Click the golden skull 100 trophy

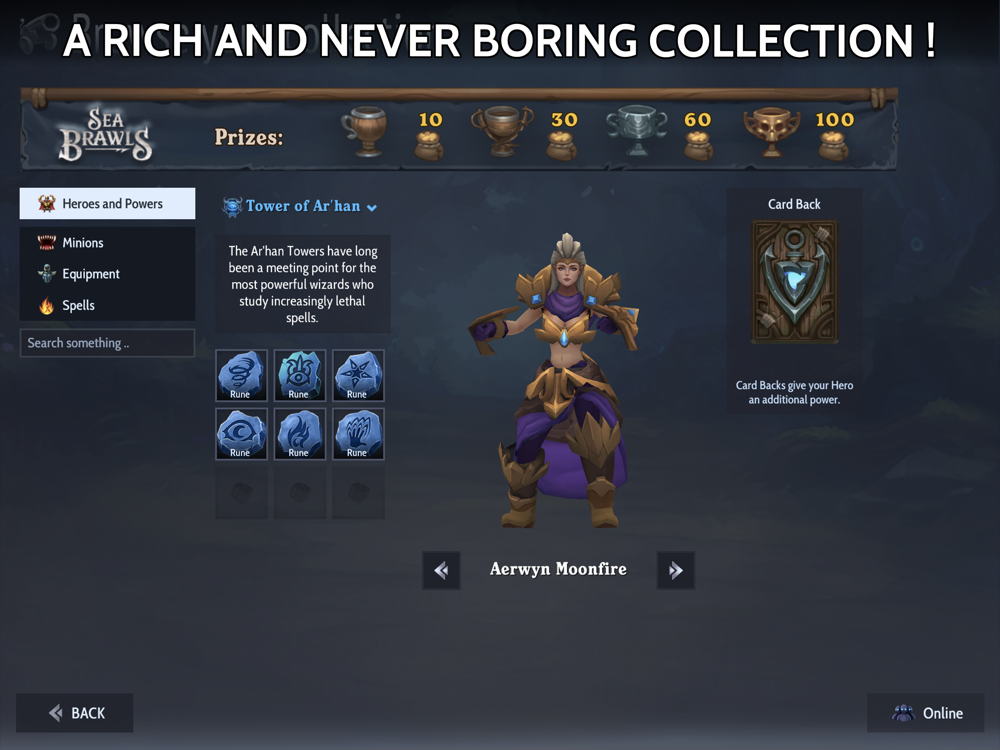tap(772, 132)
